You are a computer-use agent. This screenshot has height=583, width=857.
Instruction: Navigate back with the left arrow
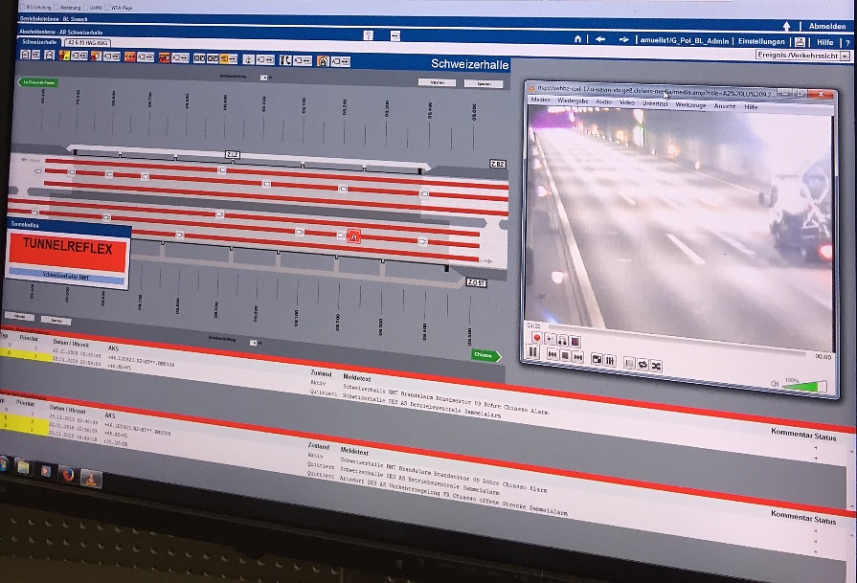(600, 39)
